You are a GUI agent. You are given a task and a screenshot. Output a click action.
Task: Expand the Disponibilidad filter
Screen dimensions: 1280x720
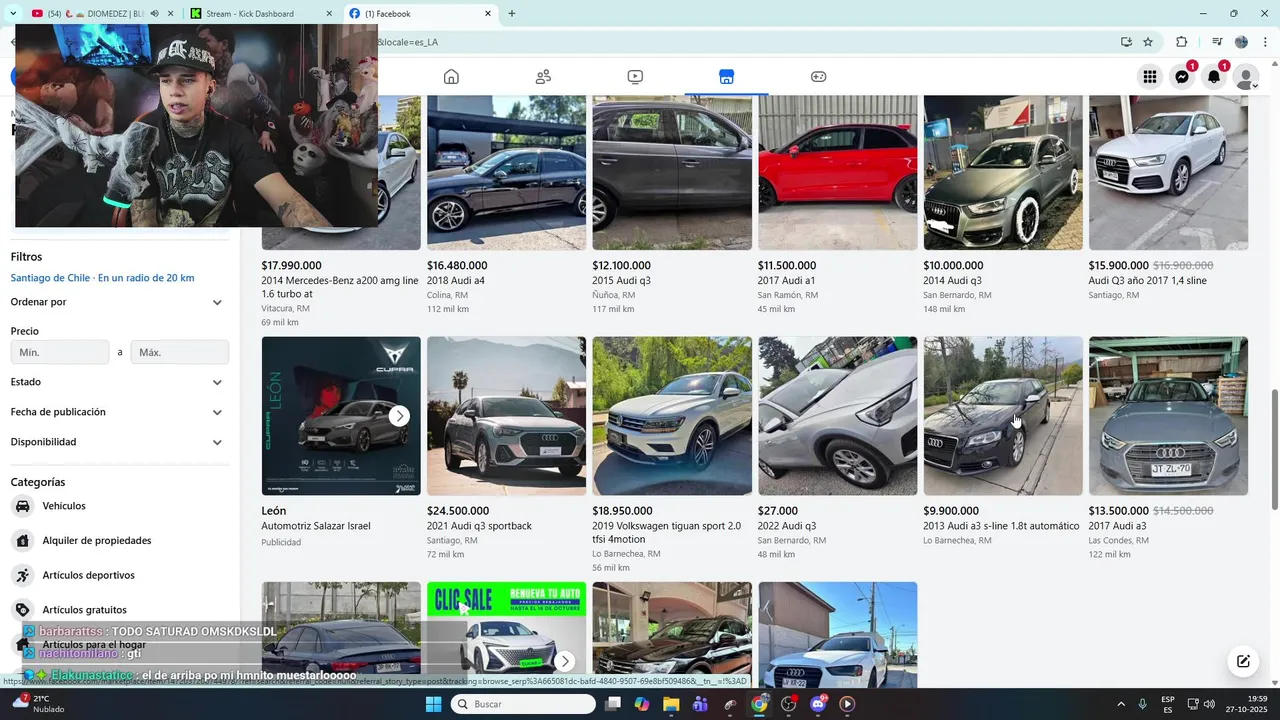click(x=118, y=442)
